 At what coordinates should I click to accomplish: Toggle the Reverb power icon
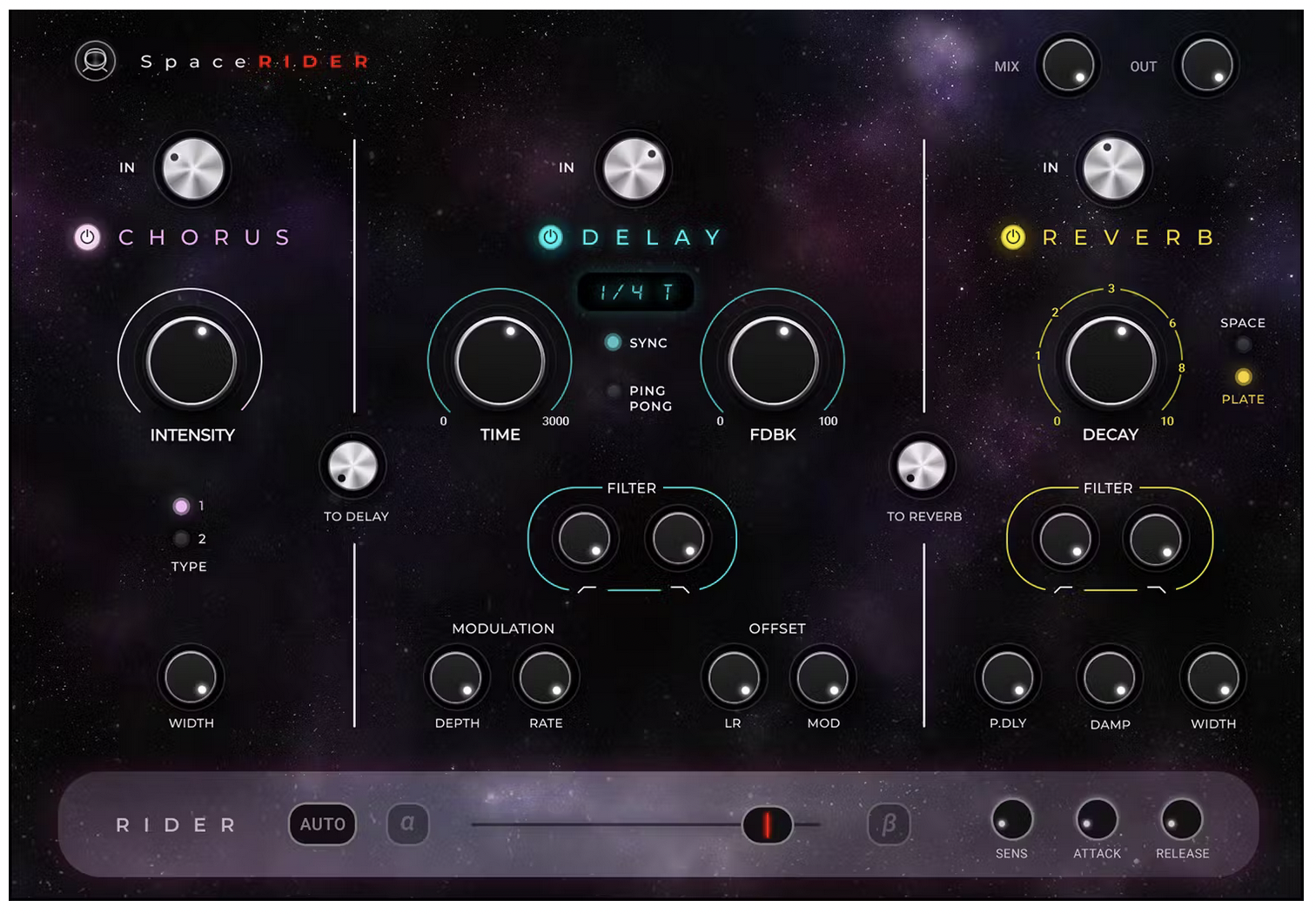pyautogui.click(x=1012, y=237)
